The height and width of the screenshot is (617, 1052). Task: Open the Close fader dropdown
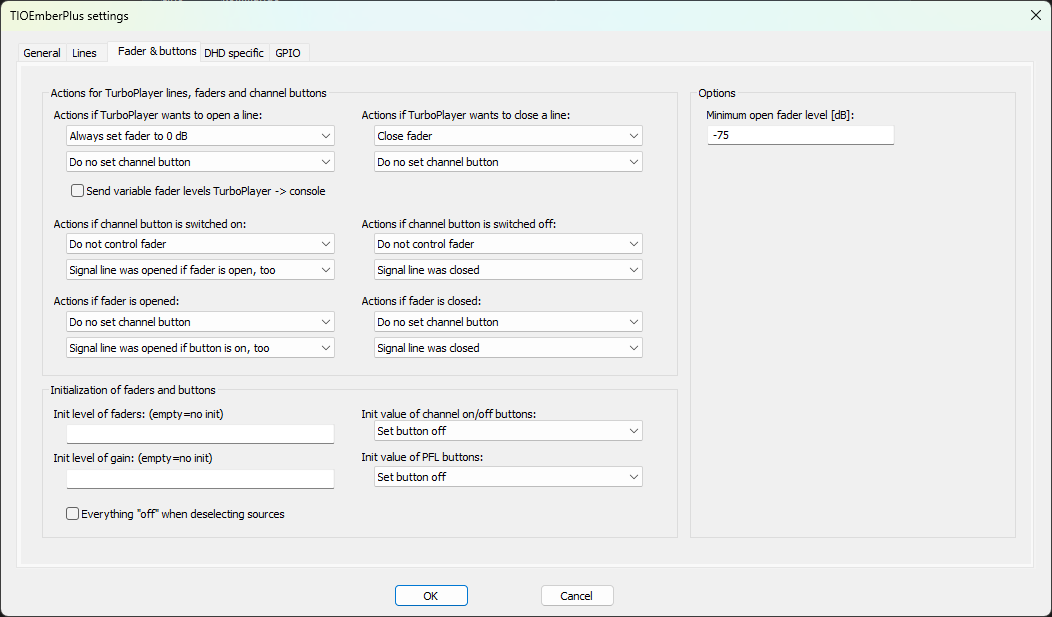click(509, 135)
